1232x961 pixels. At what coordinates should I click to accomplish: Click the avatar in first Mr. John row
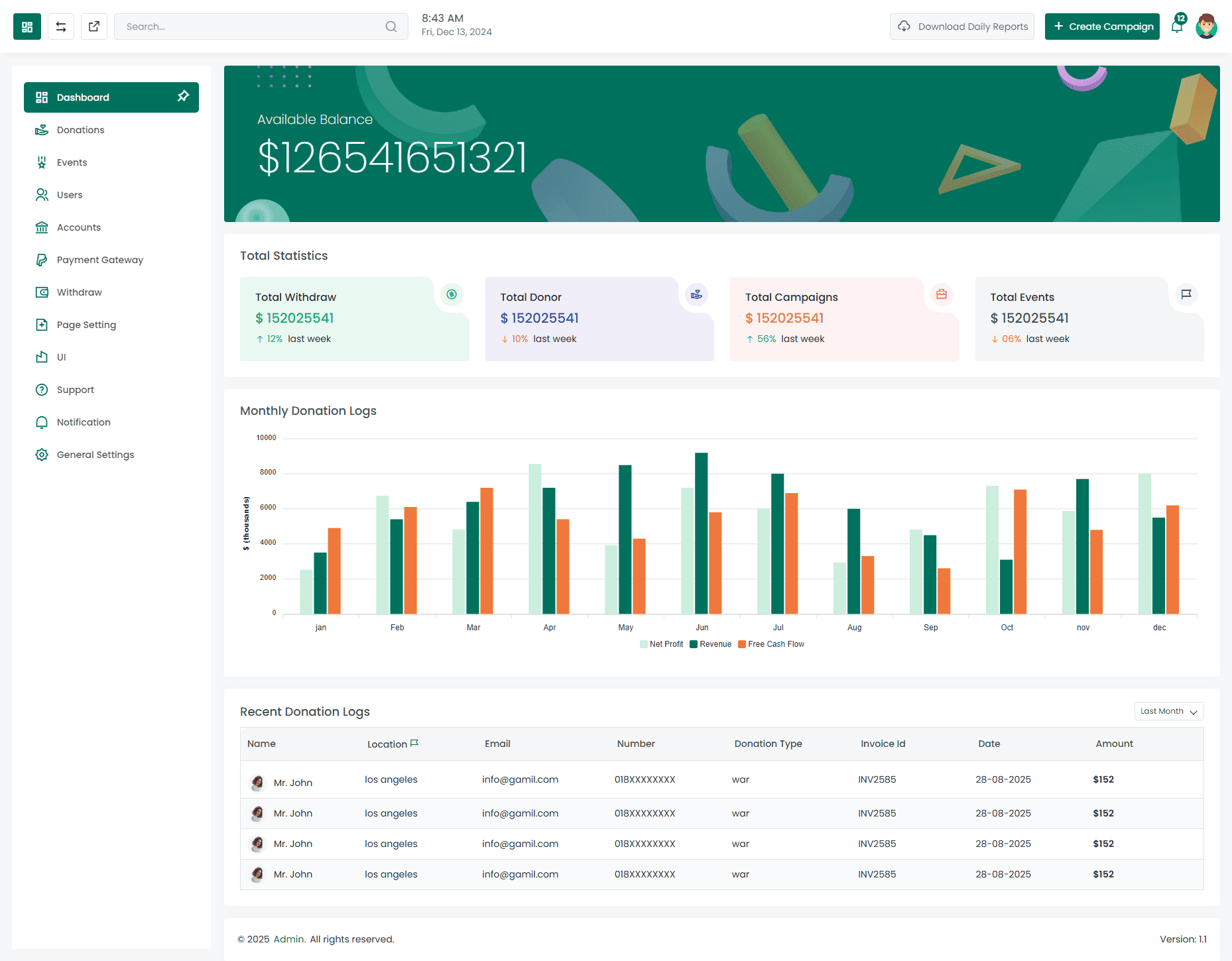pos(258,783)
